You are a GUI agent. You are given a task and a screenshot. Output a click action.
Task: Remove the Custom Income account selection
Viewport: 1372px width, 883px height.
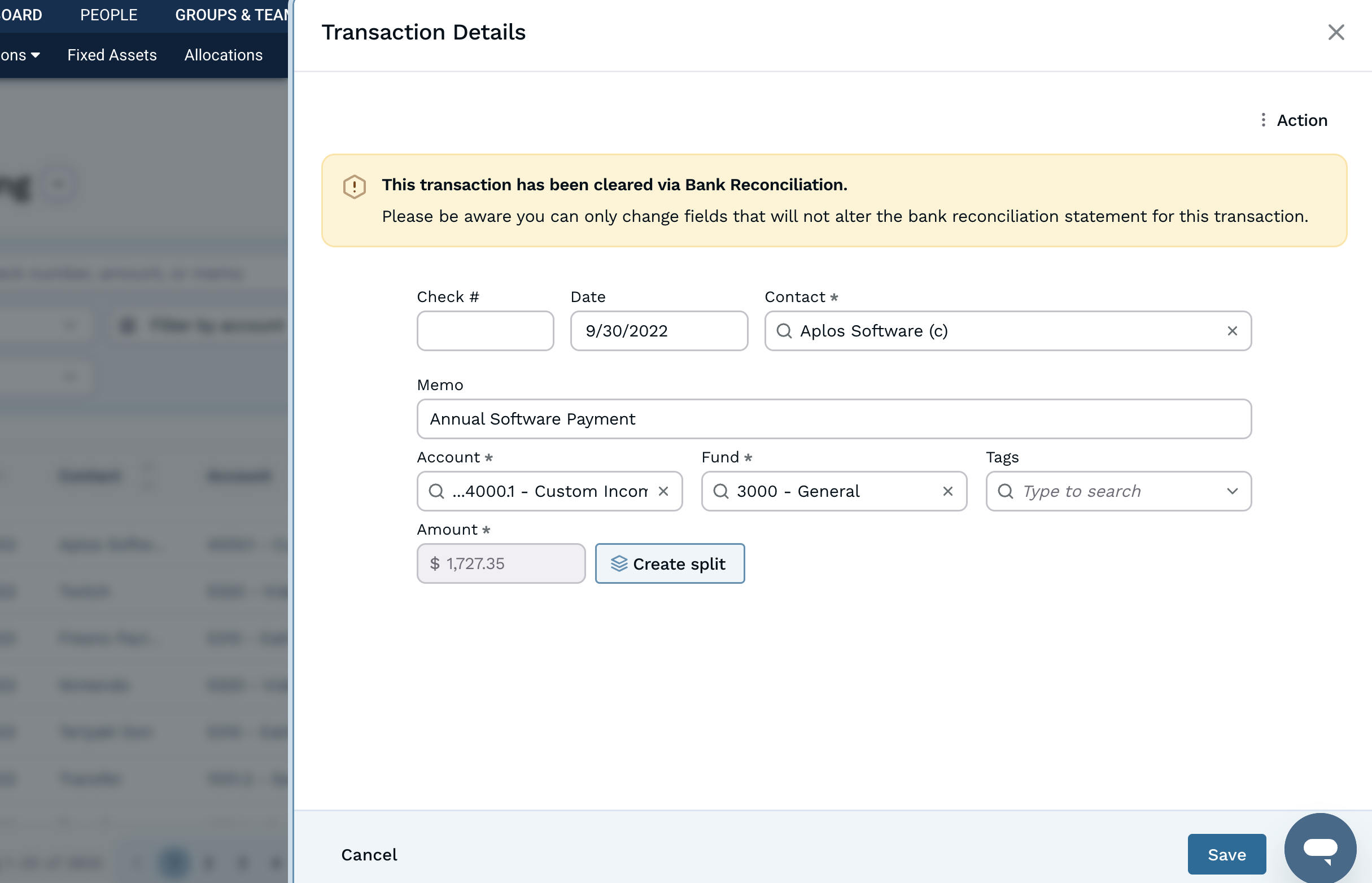click(665, 491)
